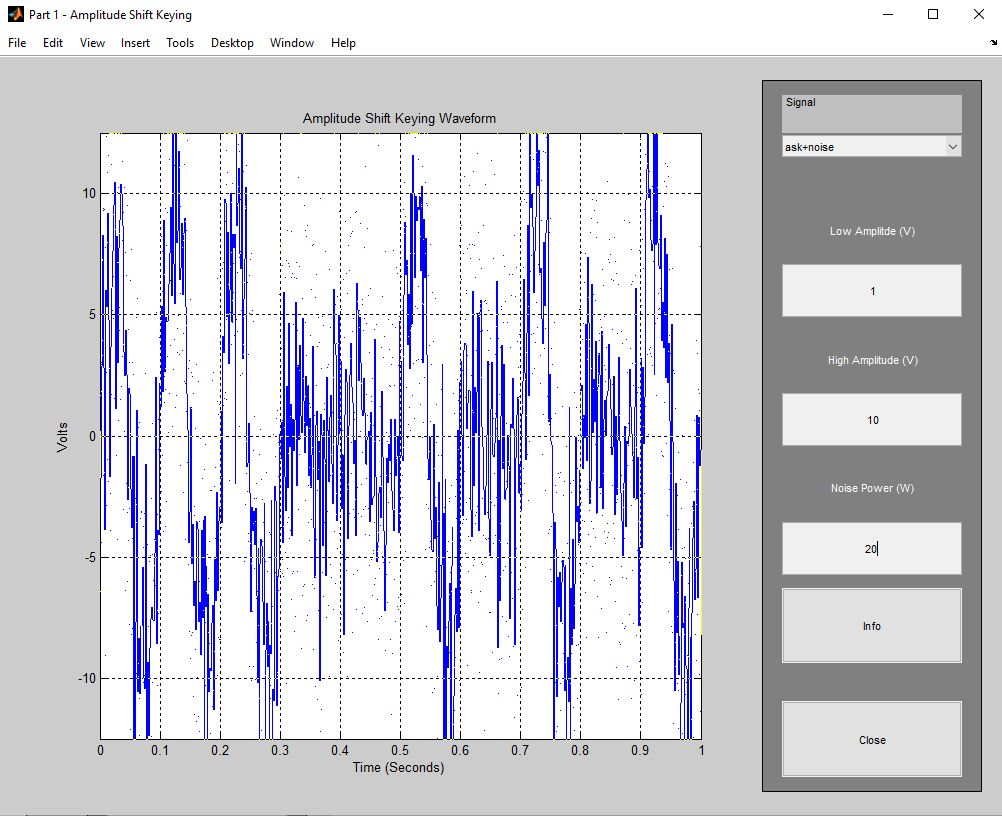Click the 'Noise Power (W)' label

(872, 488)
